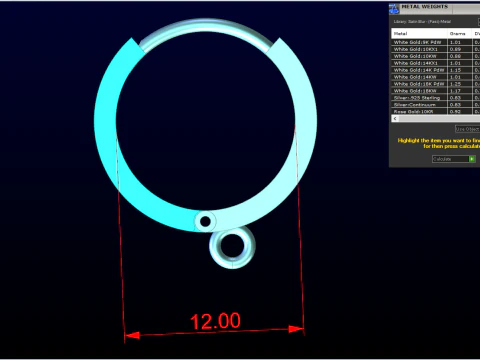Click the 1.25 grams value
This screenshot has width=480, height=360.
455,84
